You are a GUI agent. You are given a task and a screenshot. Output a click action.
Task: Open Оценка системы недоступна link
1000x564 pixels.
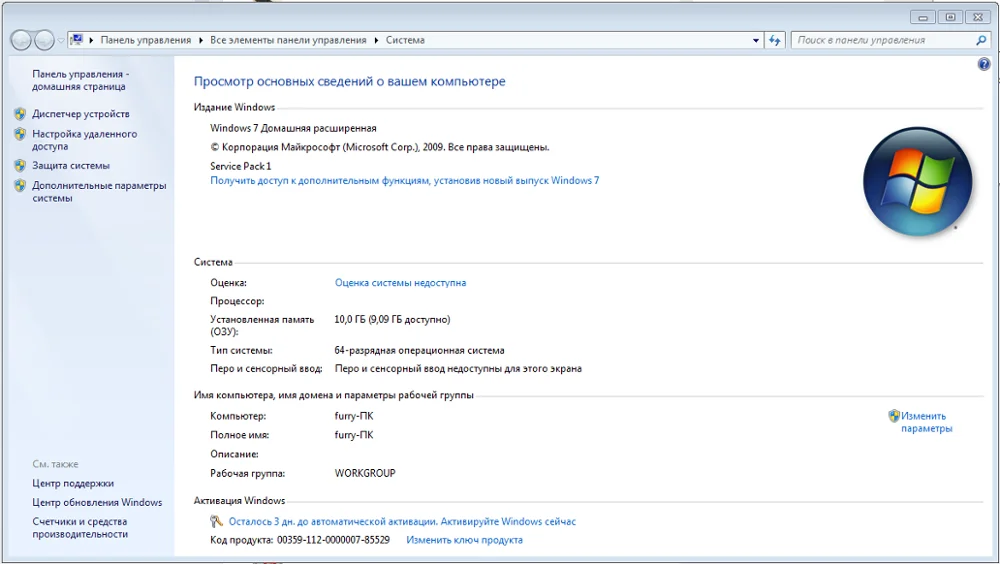401,283
